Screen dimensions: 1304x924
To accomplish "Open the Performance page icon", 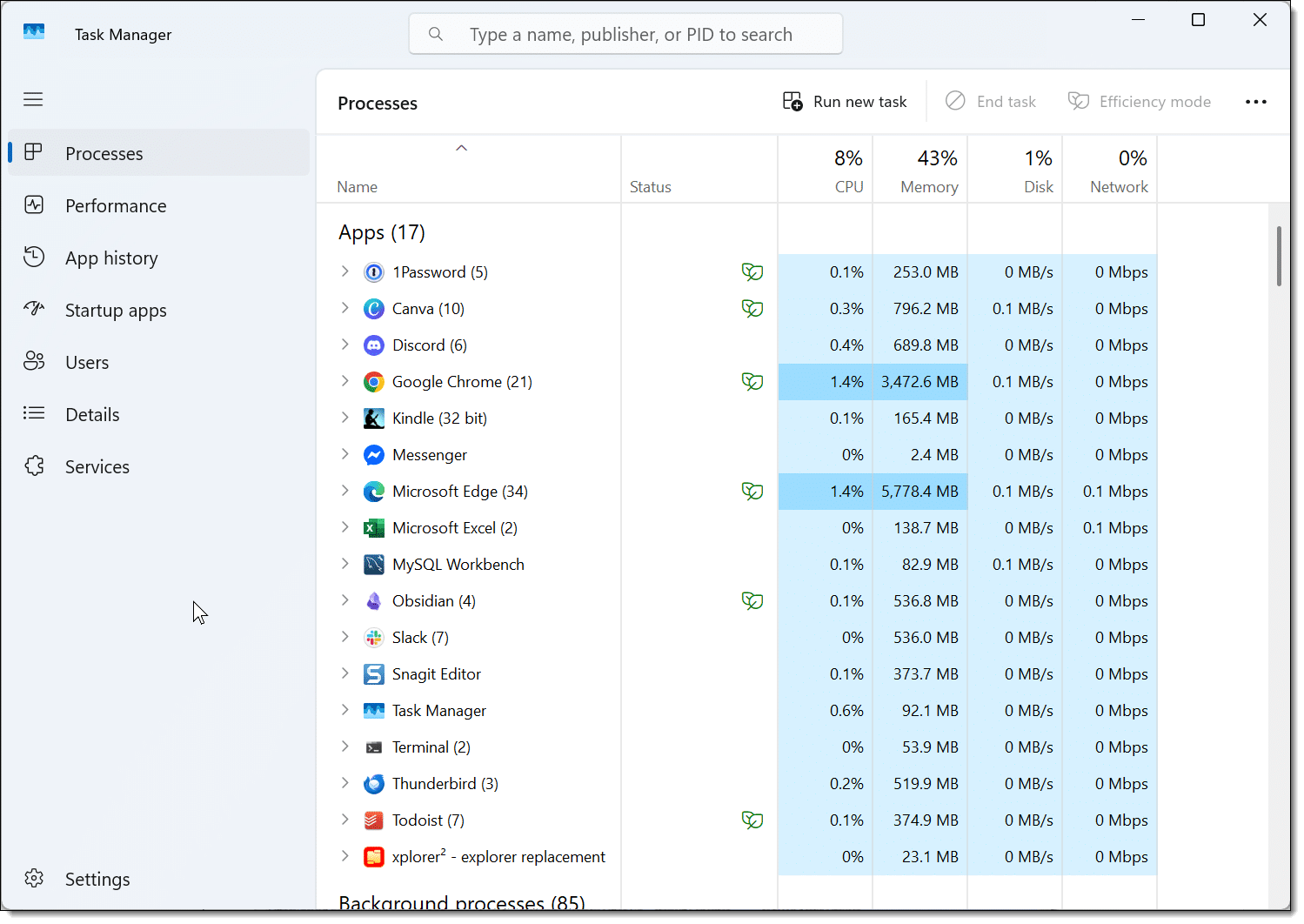I will pyautogui.click(x=34, y=205).
